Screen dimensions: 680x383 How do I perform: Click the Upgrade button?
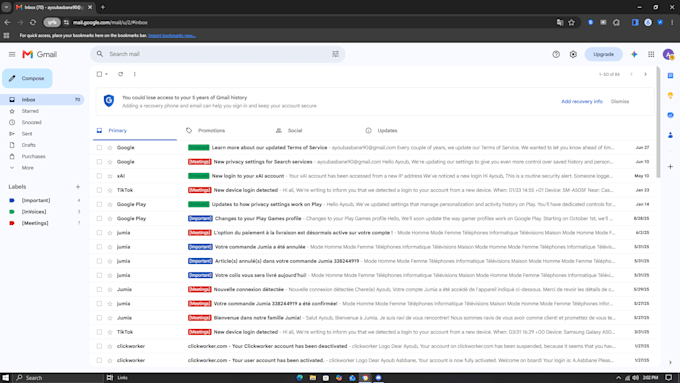(x=603, y=54)
